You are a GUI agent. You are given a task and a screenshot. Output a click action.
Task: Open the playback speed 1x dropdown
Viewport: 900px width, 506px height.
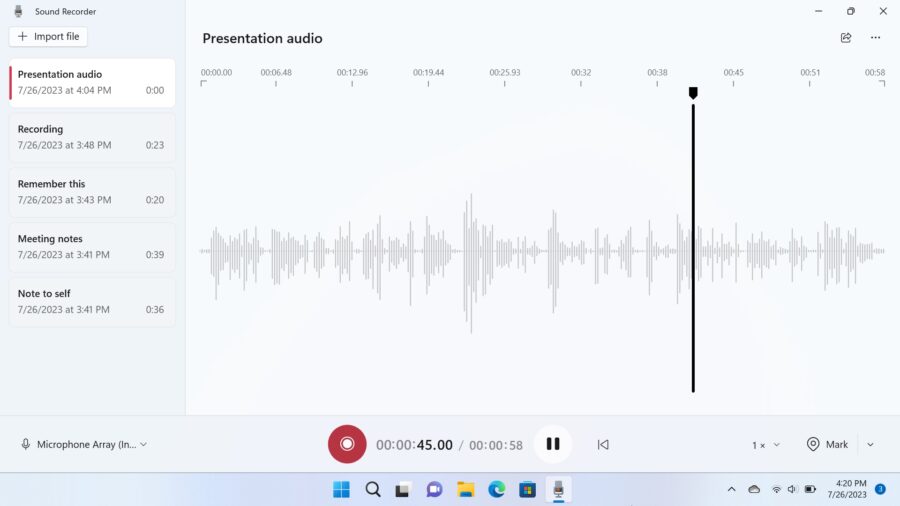pyautogui.click(x=766, y=445)
